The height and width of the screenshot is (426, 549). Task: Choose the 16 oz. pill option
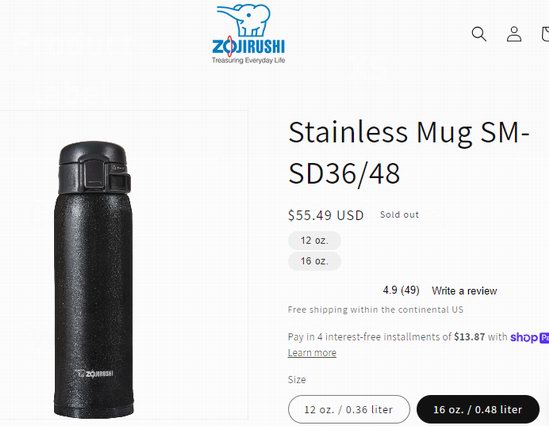tap(314, 261)
